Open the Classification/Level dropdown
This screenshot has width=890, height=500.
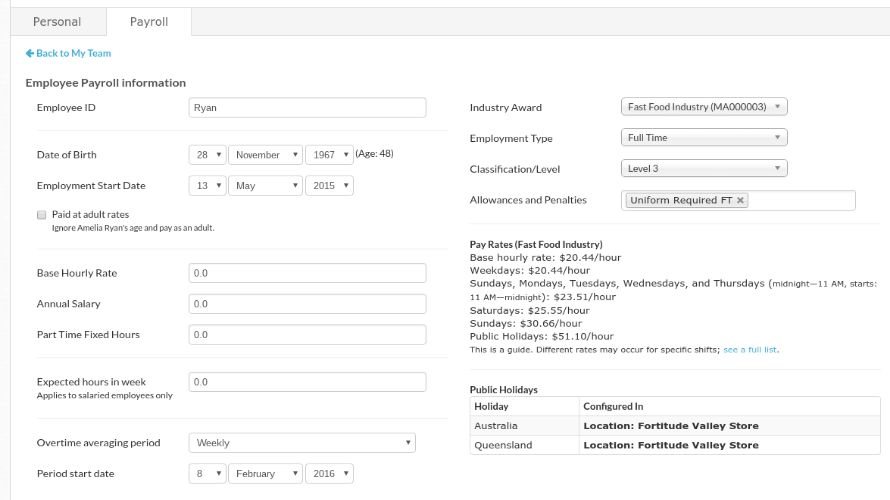[704, 169]
